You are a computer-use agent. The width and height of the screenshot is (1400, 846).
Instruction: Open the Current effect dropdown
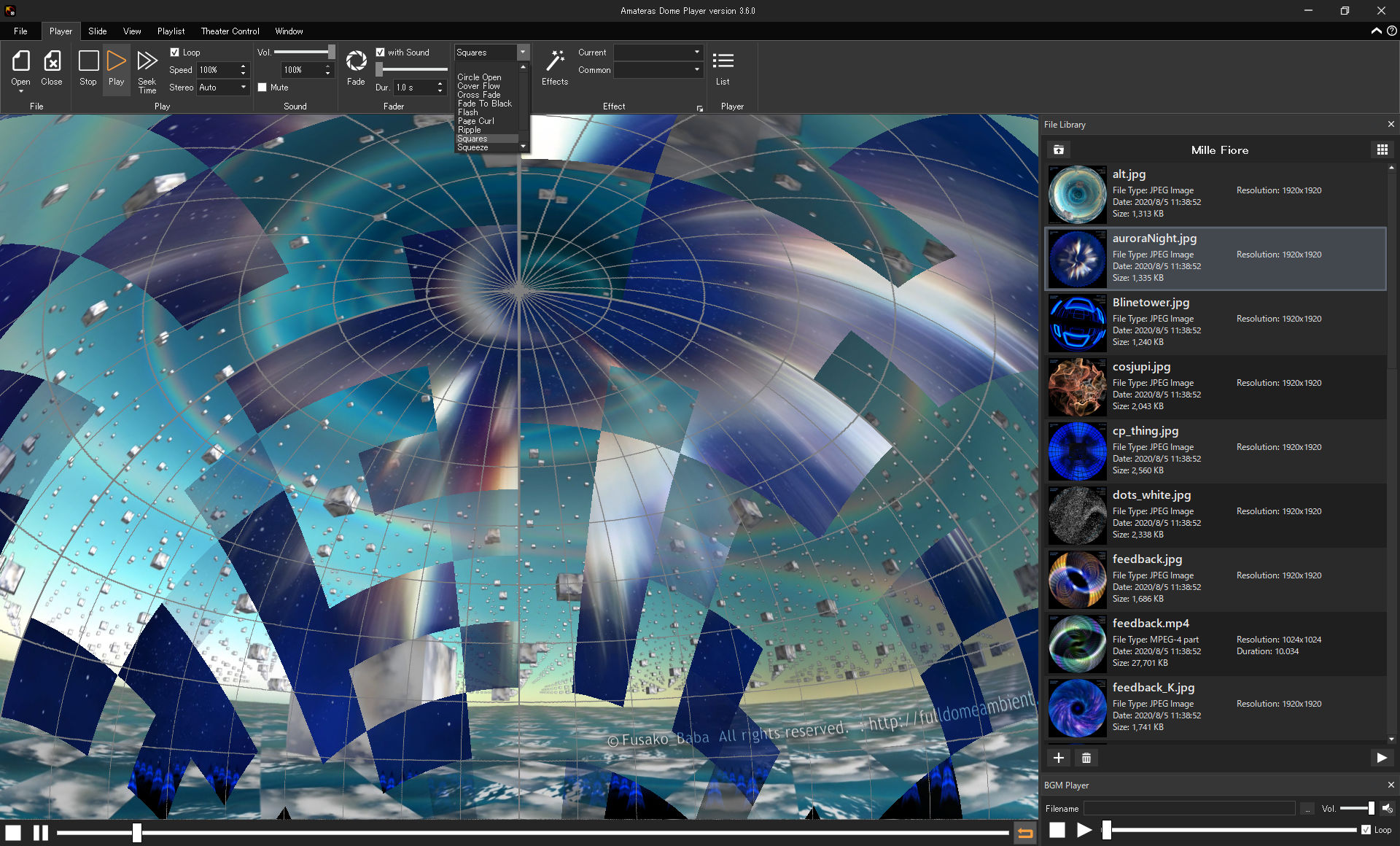[x=658, y=53]
